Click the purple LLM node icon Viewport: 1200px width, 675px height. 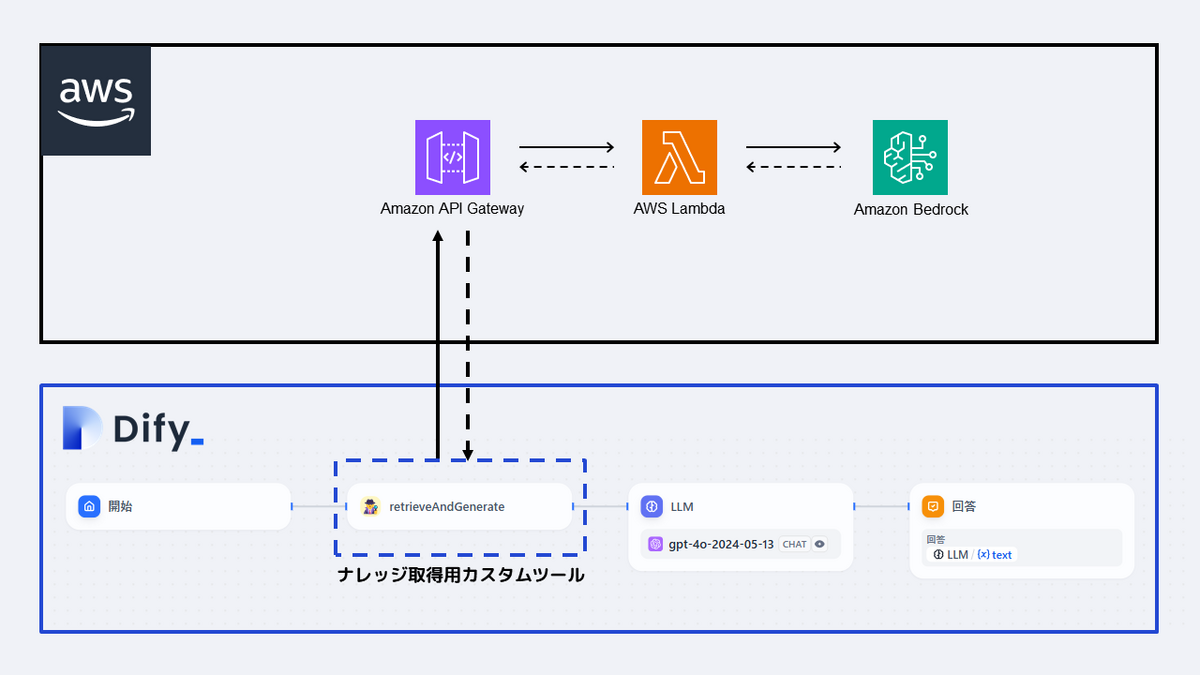click(651, 506)
